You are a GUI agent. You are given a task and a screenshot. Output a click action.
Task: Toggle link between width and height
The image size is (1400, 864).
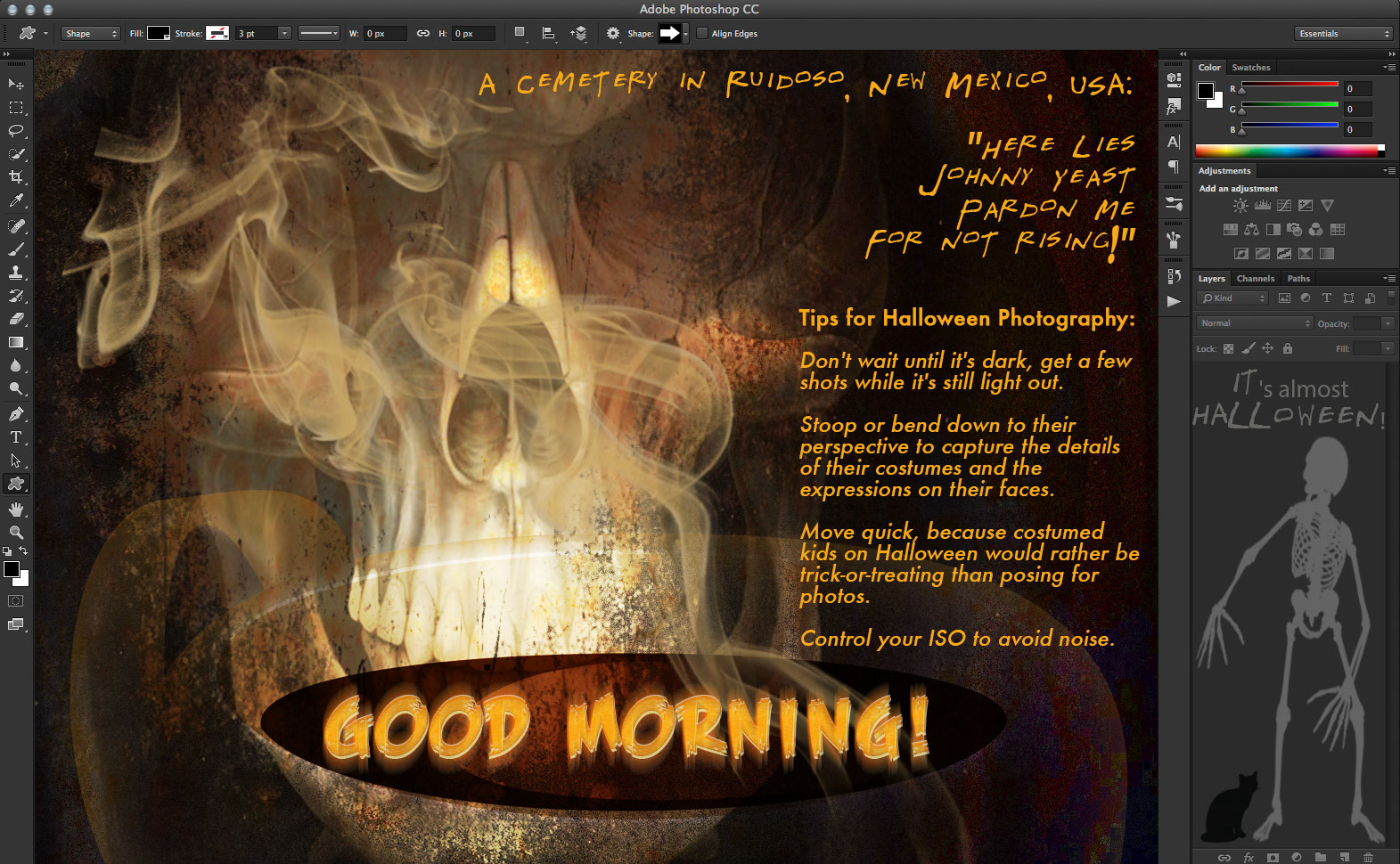pyautogui.click(x=423, y=34)
